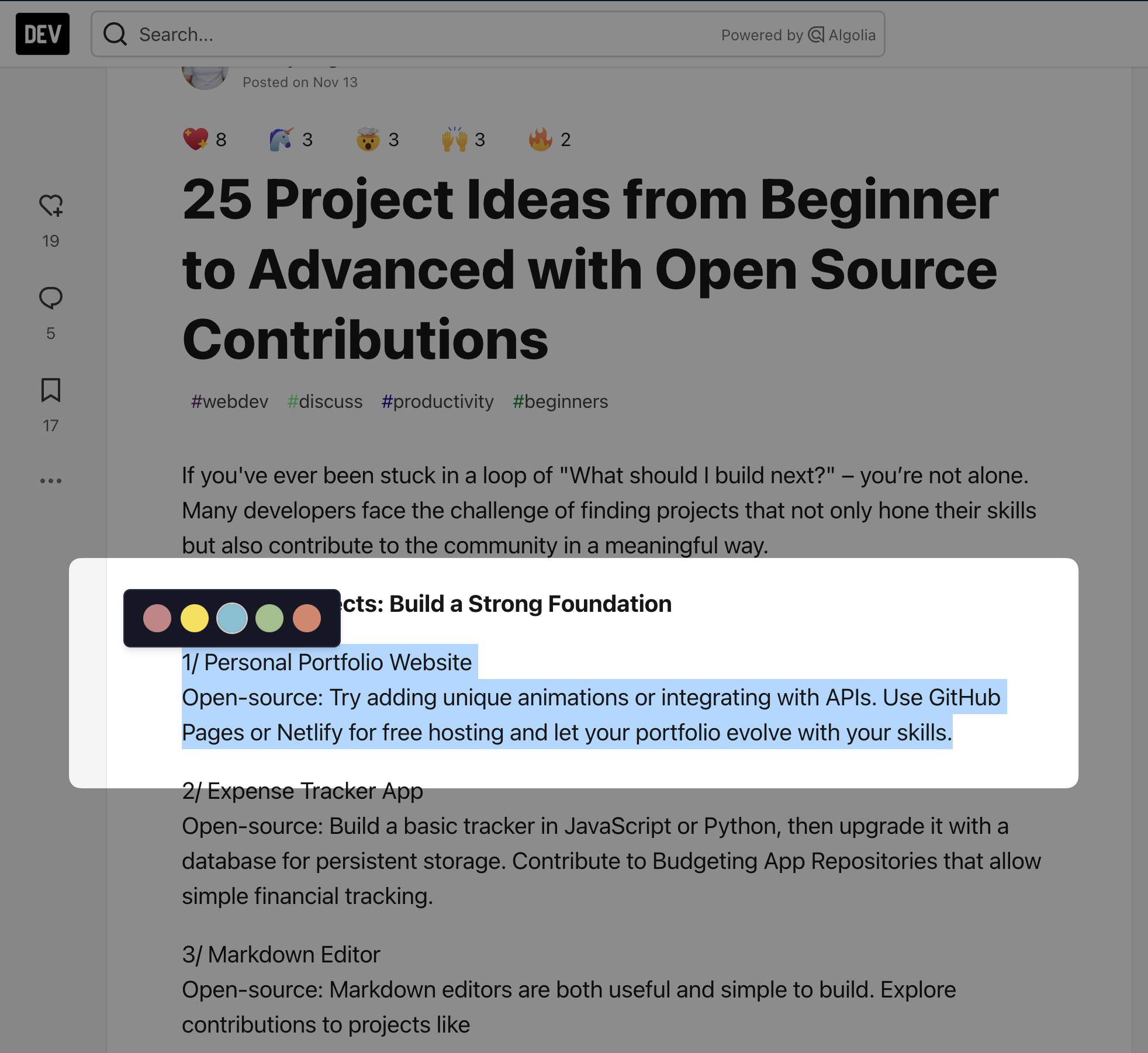Click the fire emoji reaction

click(x=541, y=140)
